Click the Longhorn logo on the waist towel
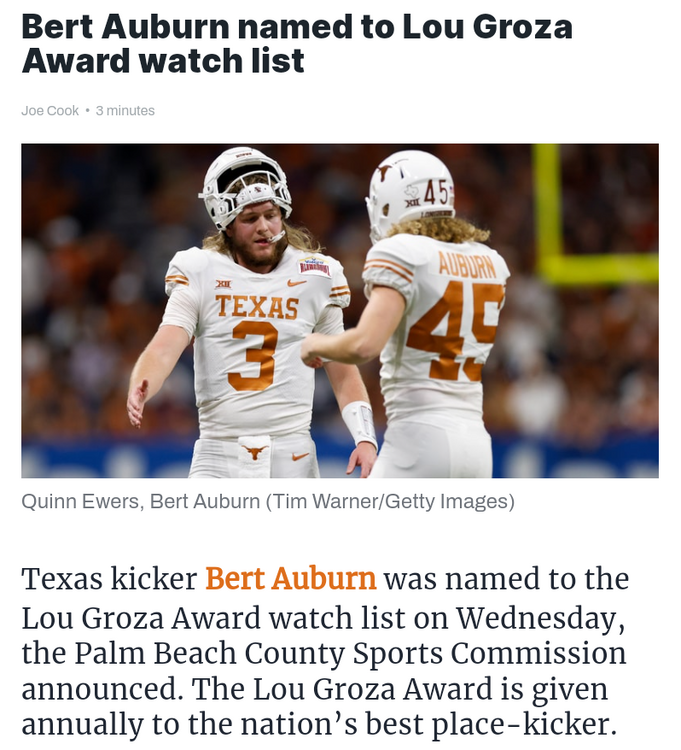 tap(254, 453)
